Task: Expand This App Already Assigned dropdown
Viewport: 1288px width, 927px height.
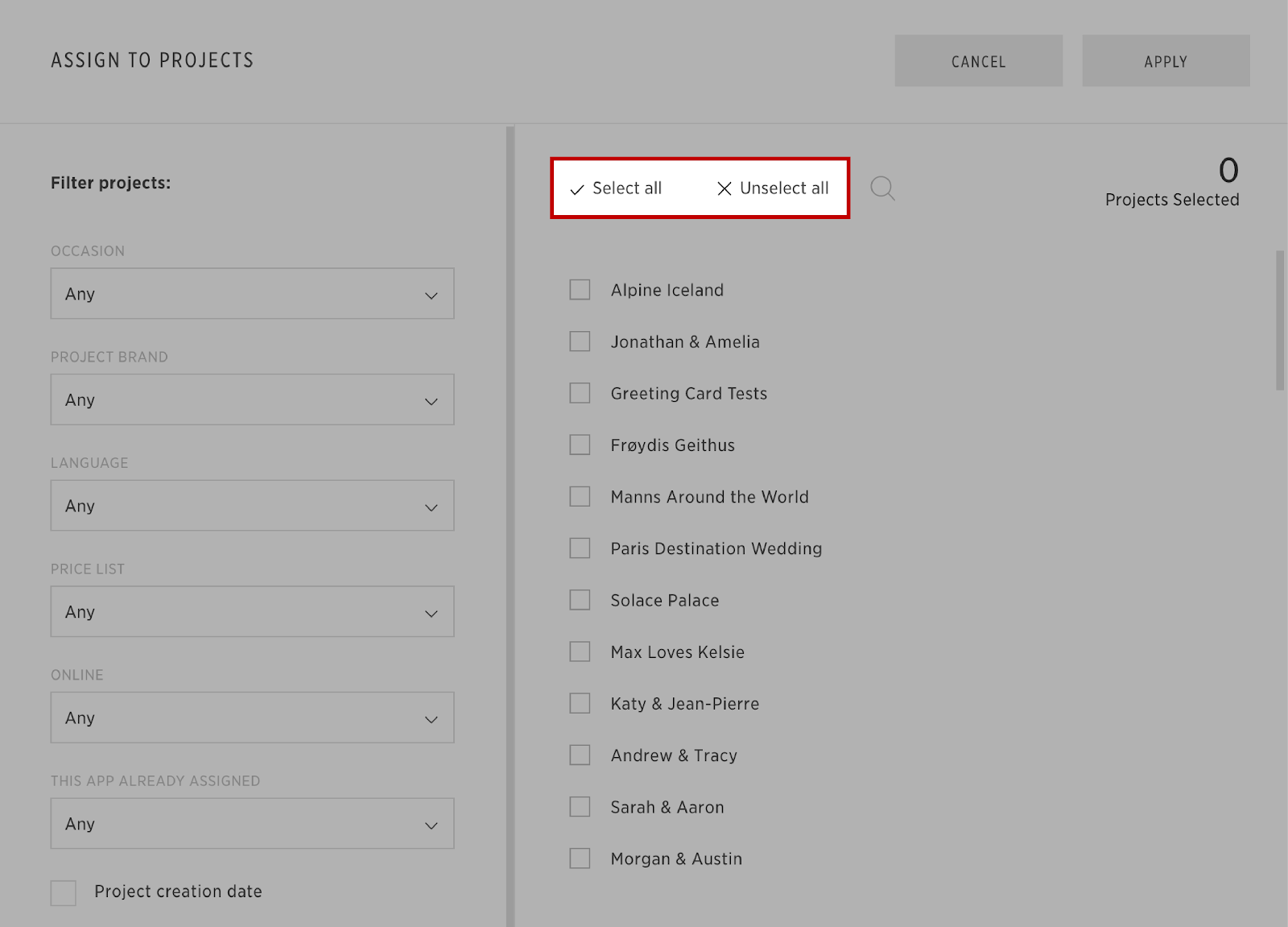Action: [252, 824]
